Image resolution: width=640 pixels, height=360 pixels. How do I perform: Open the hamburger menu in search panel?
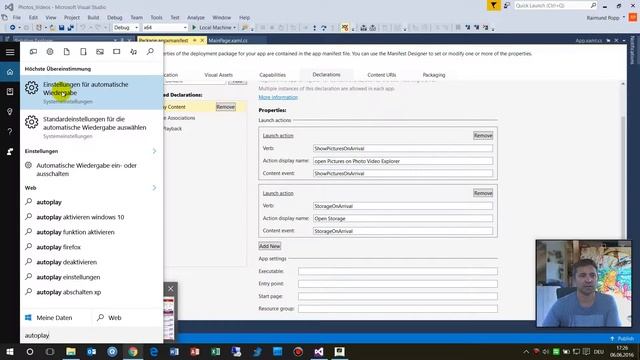pyautogui.click(x=10, y=52)
